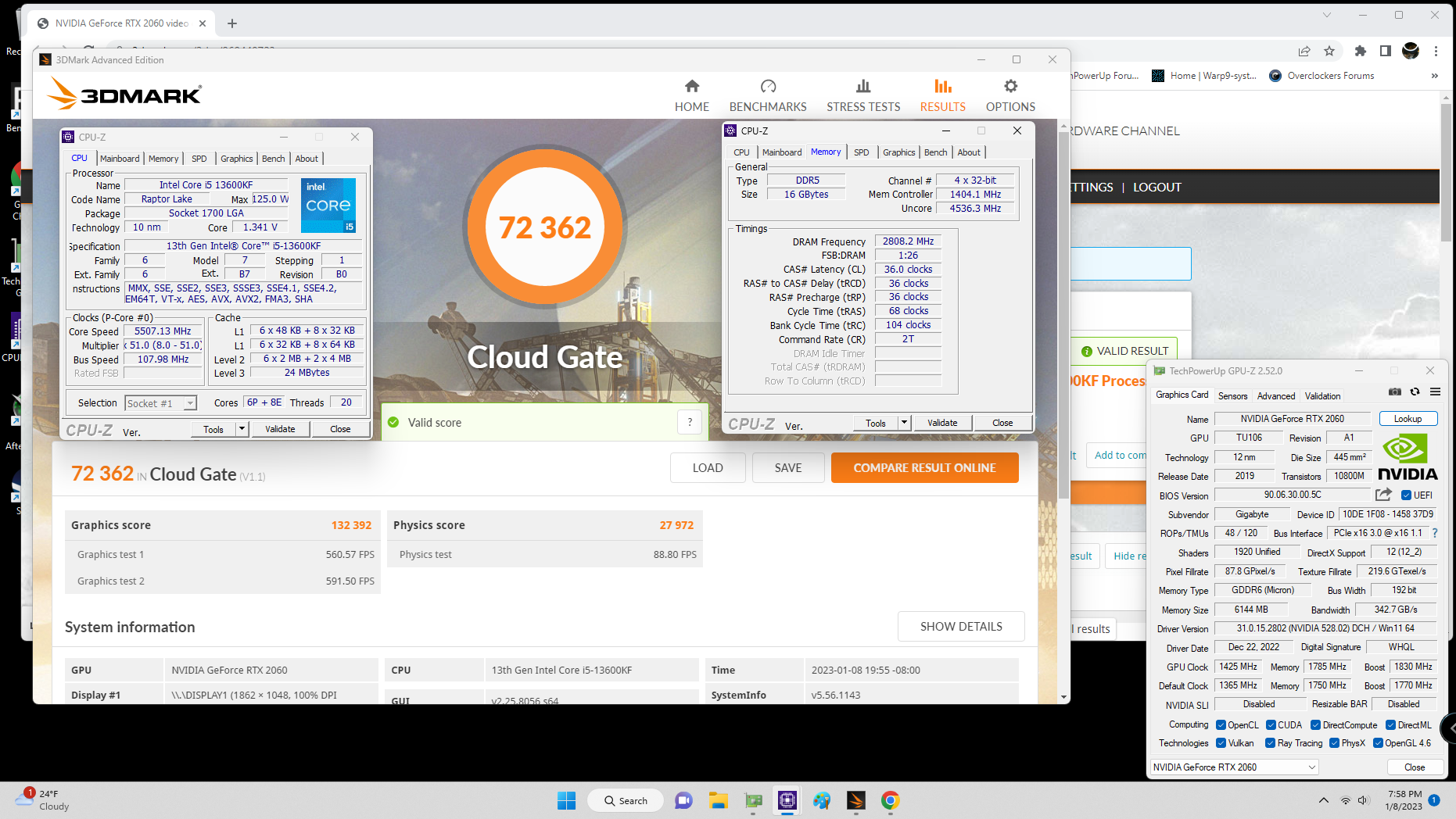
Task: Switch to Mainboard tab in left CPU-Z
Action: point(120,159)
